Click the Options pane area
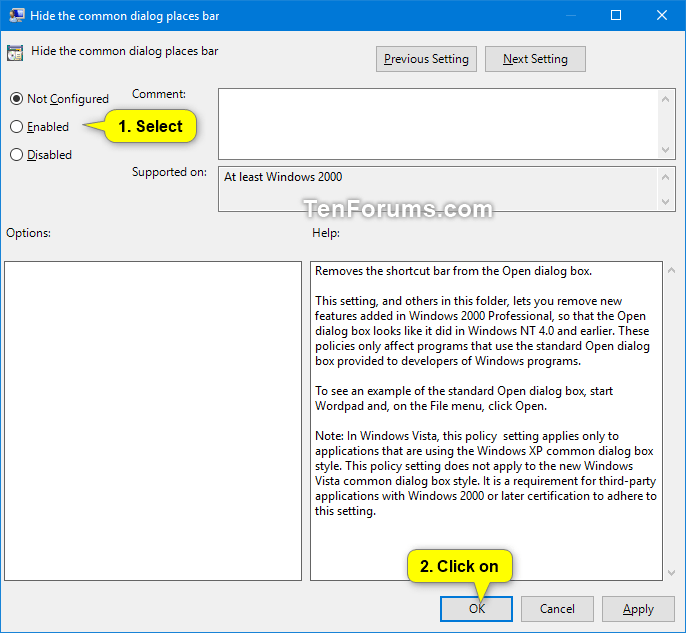 pos(153,421)
